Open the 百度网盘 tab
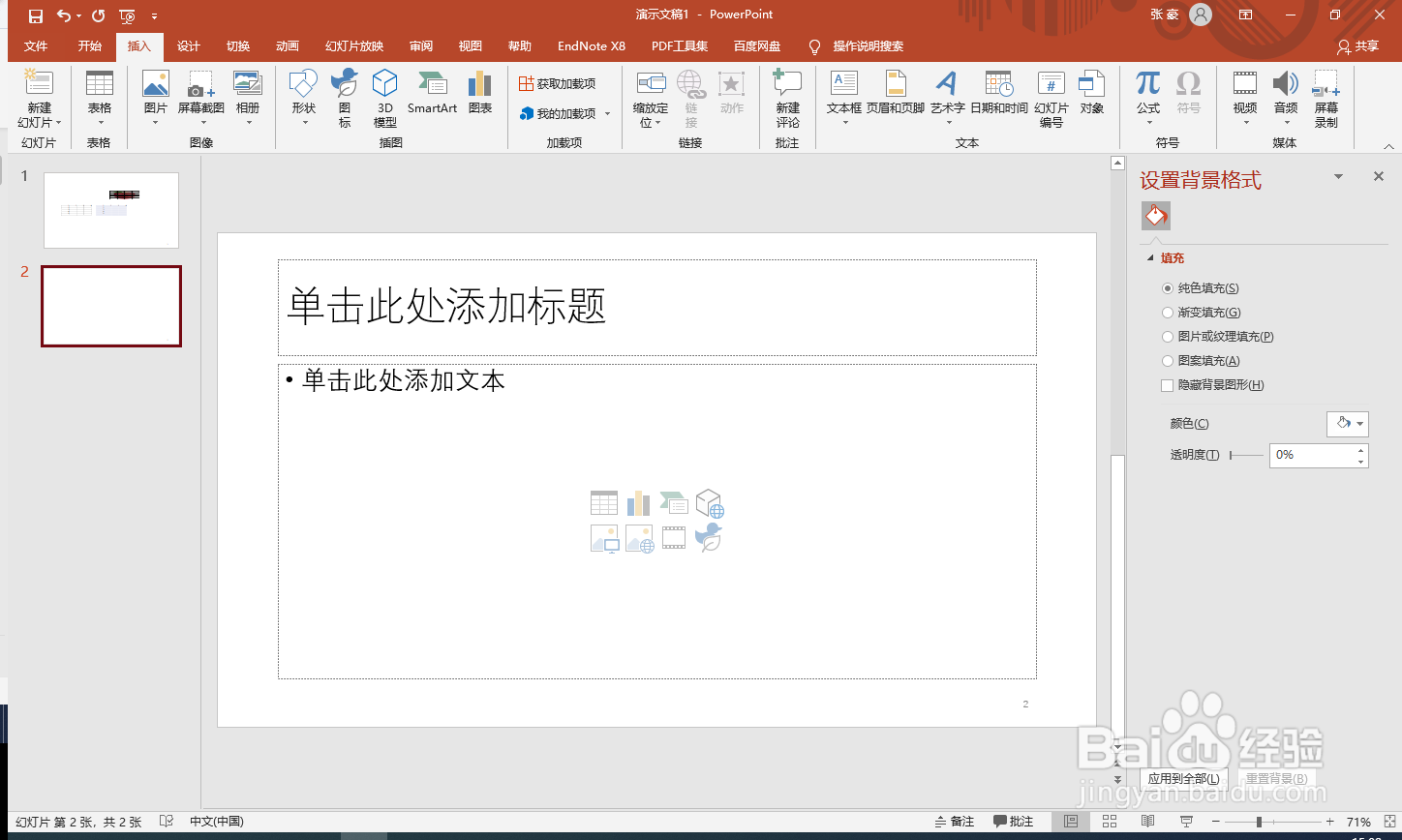The width and height of the screenshot is (1402, 840). (757, 46)
